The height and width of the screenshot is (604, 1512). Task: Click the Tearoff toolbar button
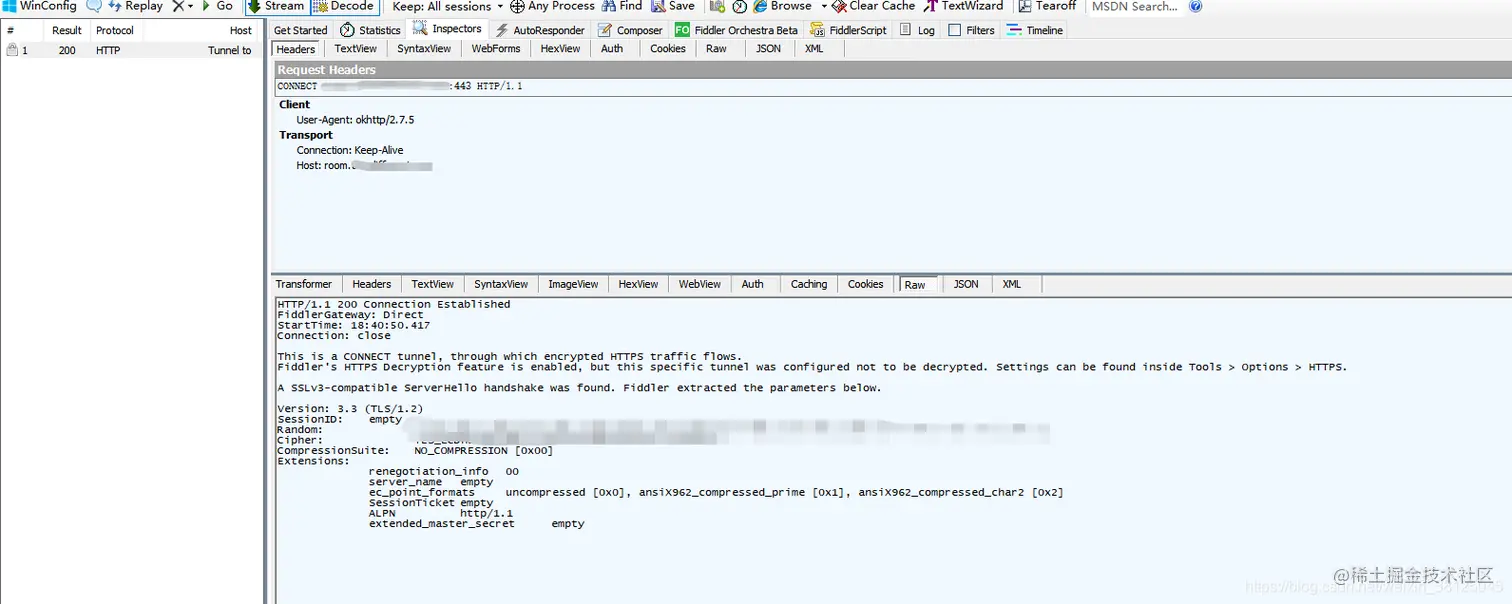[x=1047, y=6]
